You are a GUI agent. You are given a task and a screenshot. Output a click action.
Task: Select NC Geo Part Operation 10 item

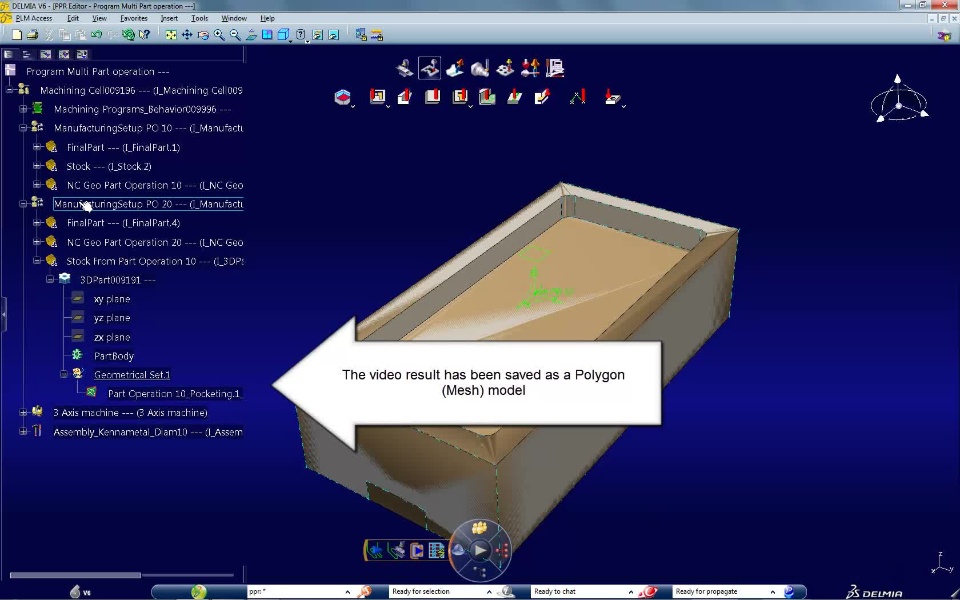[x=155, y=185]
